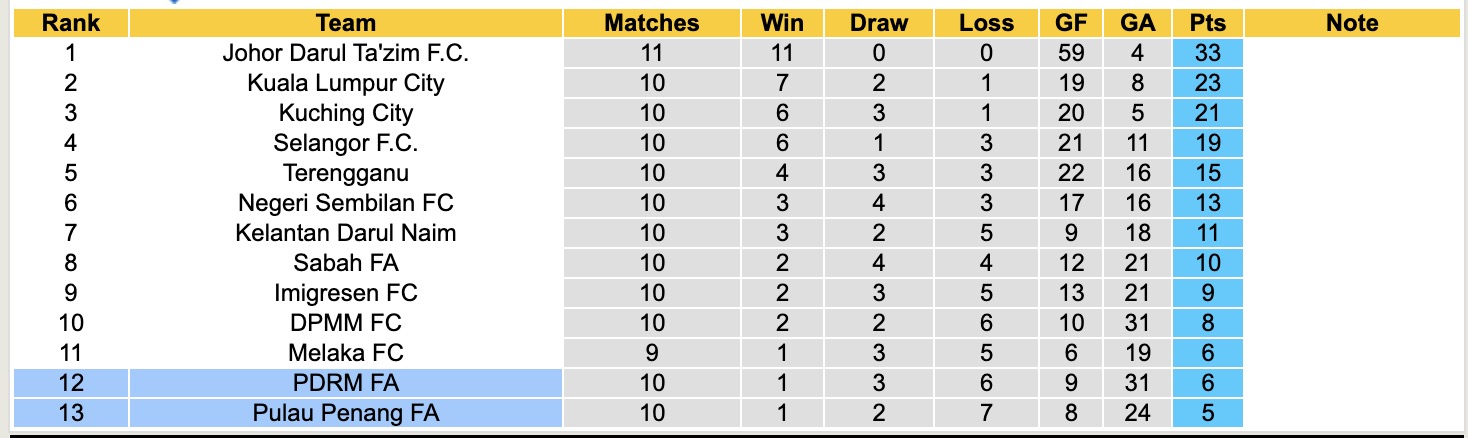
Task: Click Johor's 33 points cell
Action: pyautogui.click(x=1207, y=53)
